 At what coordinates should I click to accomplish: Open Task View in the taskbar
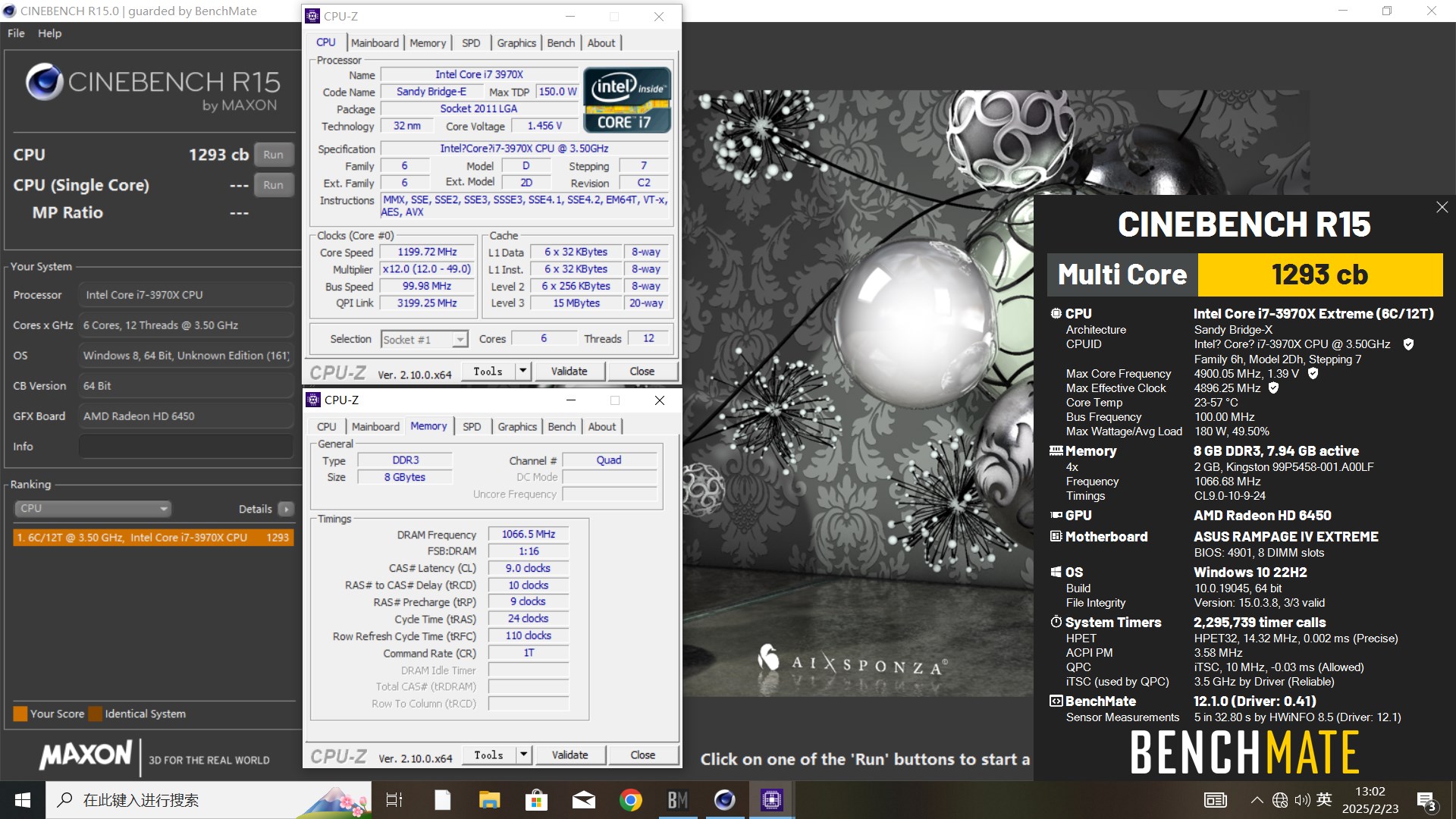394,800
